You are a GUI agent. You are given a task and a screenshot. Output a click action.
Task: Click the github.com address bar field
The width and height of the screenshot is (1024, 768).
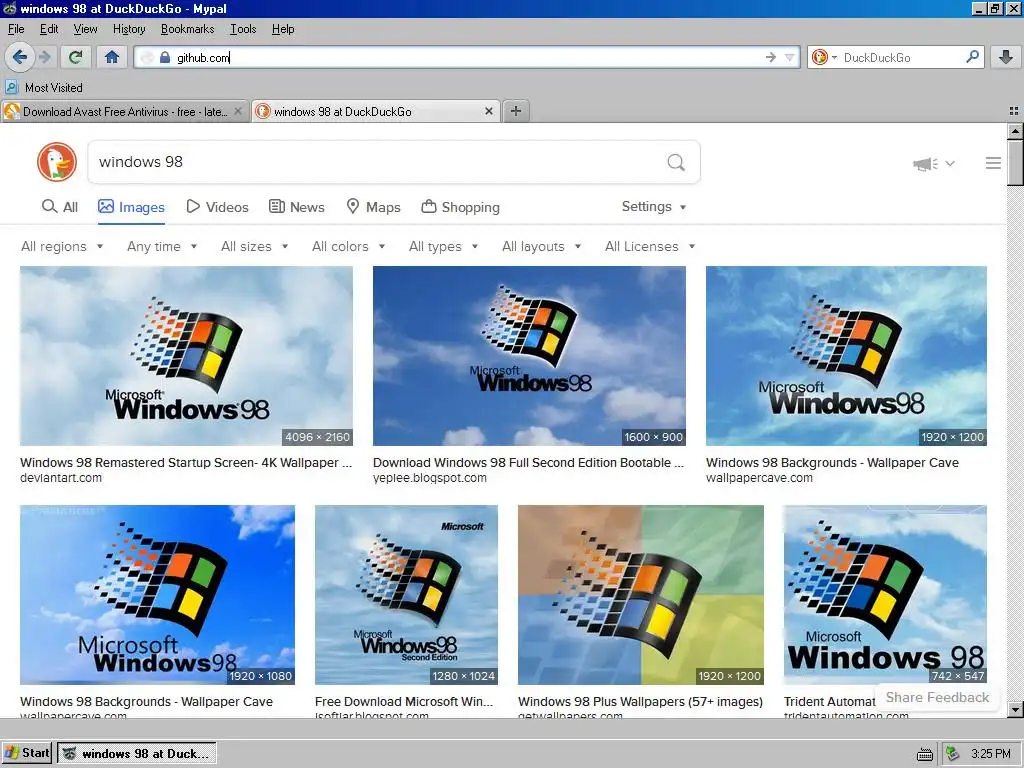pyautogui.click(x=467, y=57)
